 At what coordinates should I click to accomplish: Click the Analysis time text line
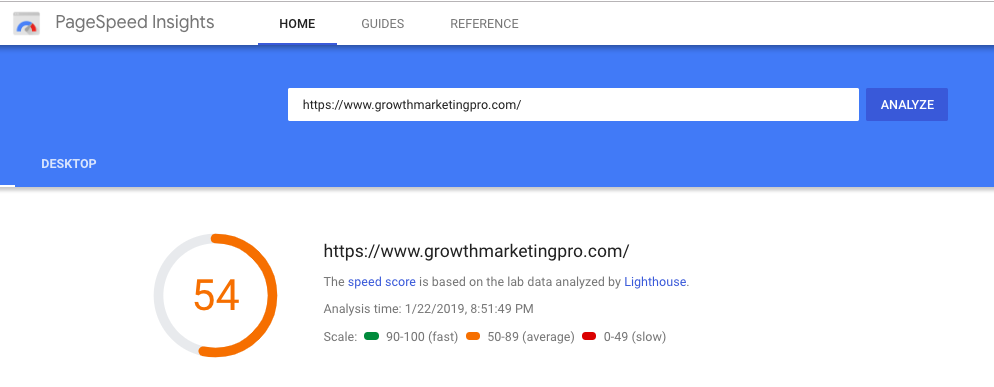(429, 309)
